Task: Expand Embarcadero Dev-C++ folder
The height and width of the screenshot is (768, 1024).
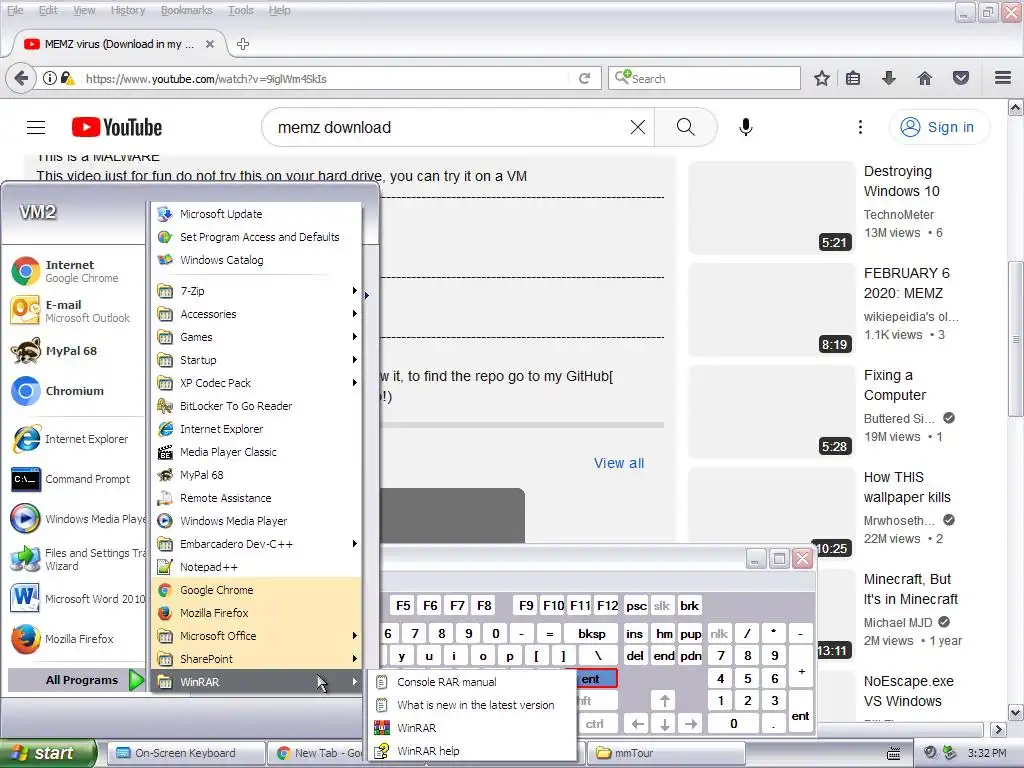Action: click(x=257, y=544)
